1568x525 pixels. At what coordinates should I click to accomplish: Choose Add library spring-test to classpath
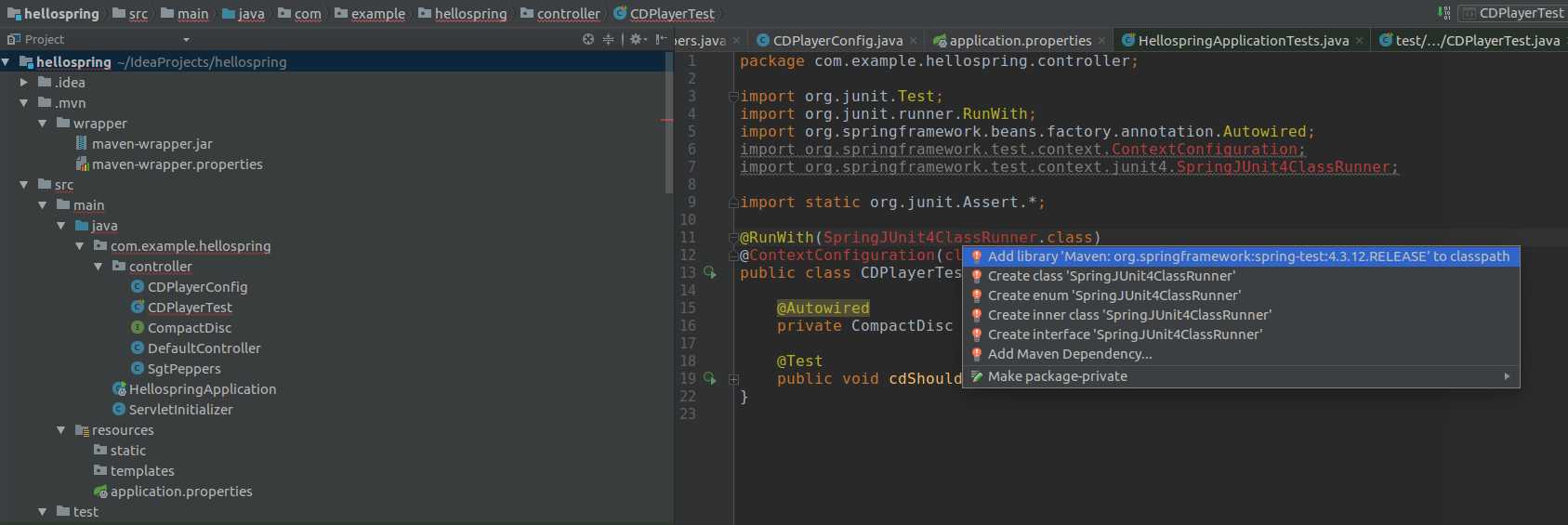click(x=1241, y=256)
